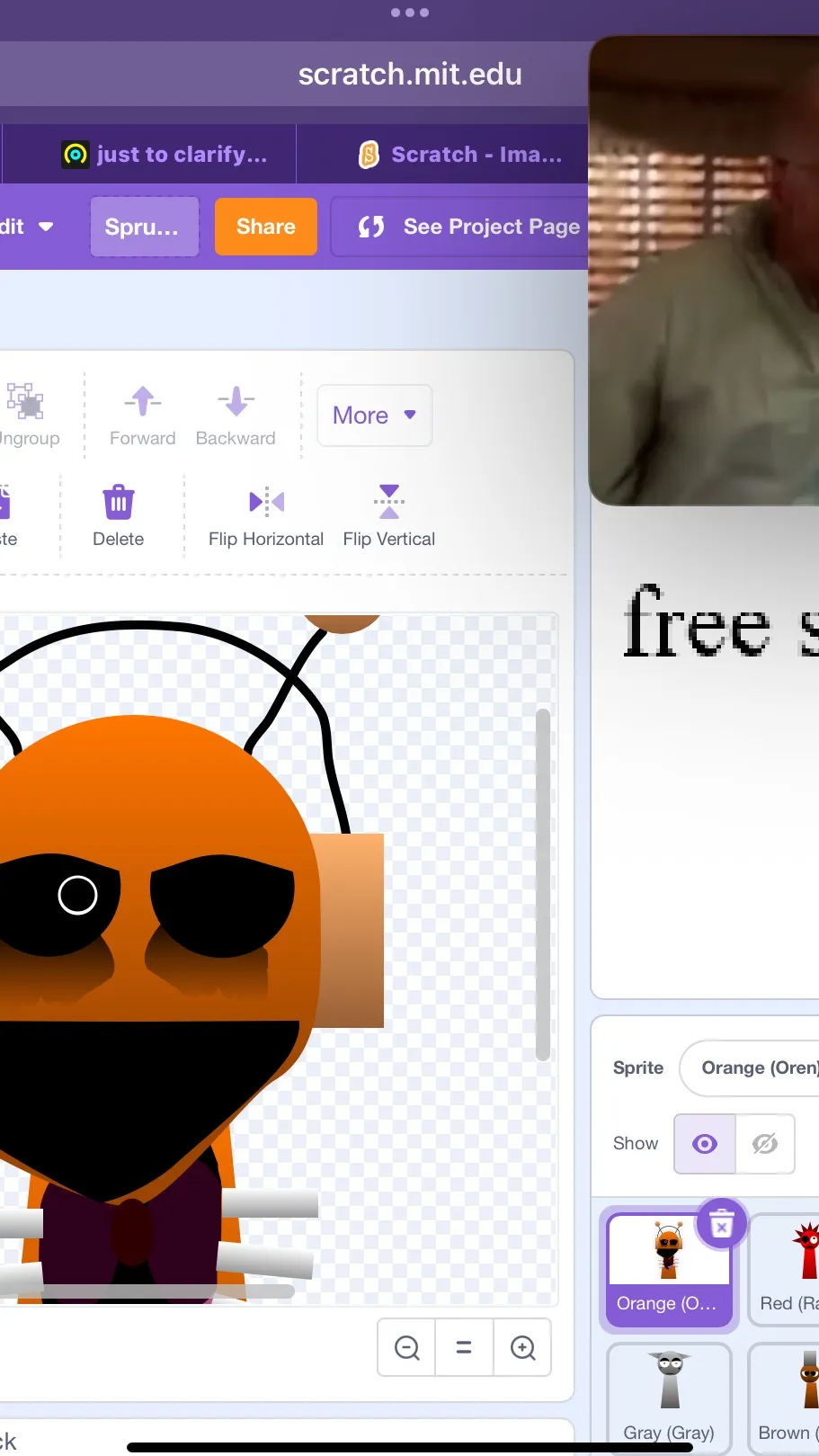
Task: Click the Delete trash icon
Action: point(119,502)
